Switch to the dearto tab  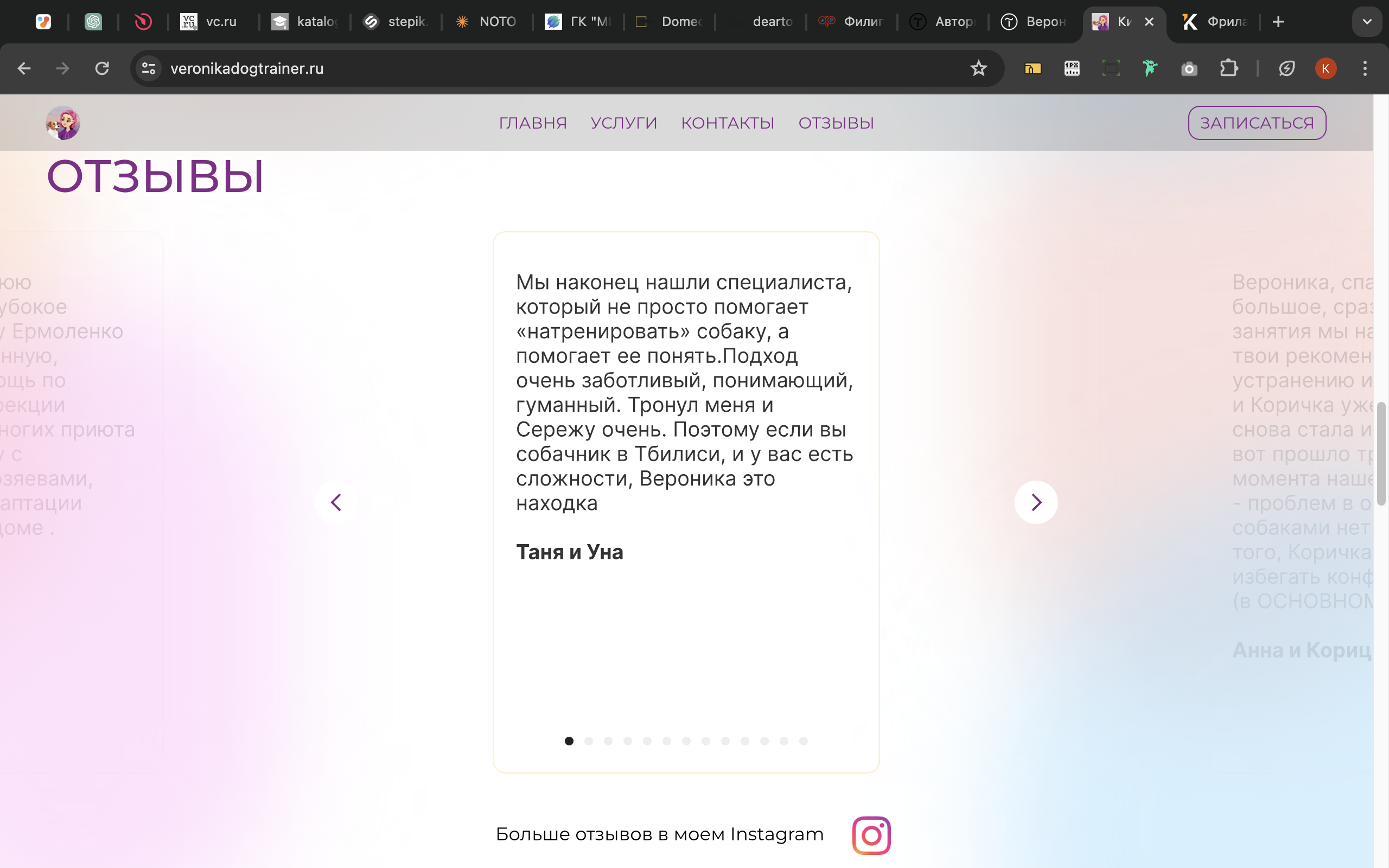761,22
